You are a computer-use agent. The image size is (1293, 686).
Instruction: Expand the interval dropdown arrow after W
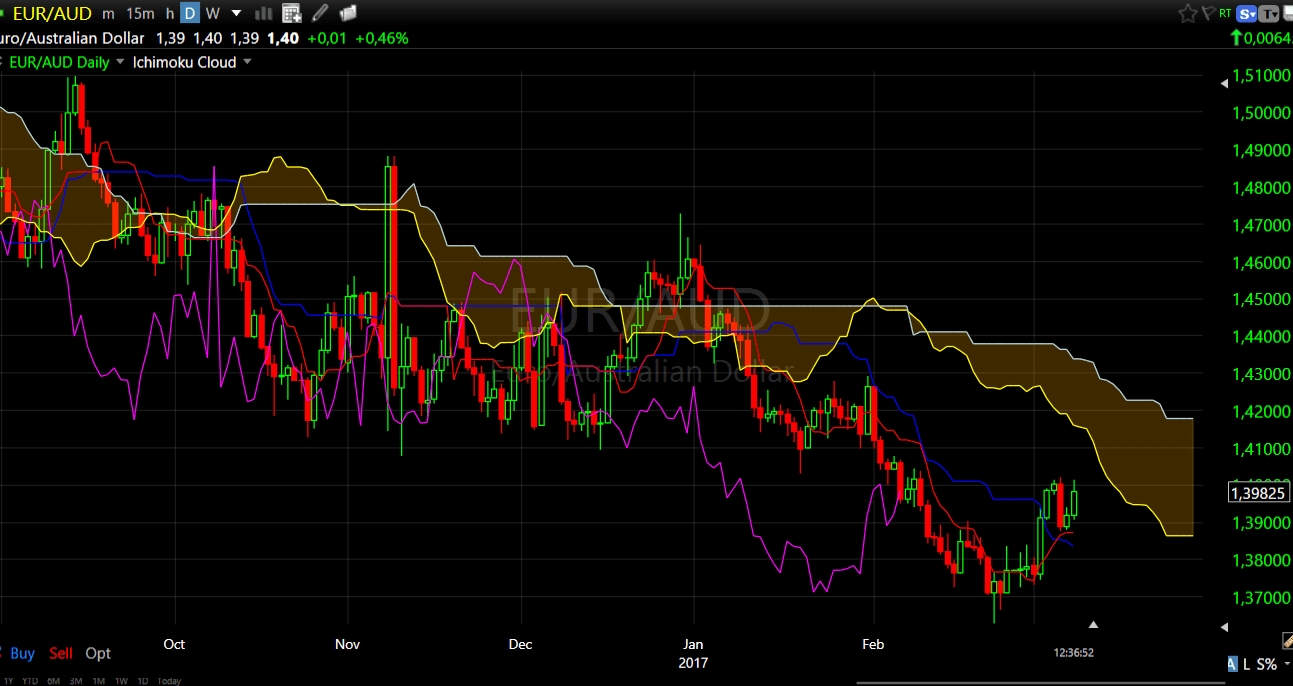pyautogui.click(x=236, y=14)
